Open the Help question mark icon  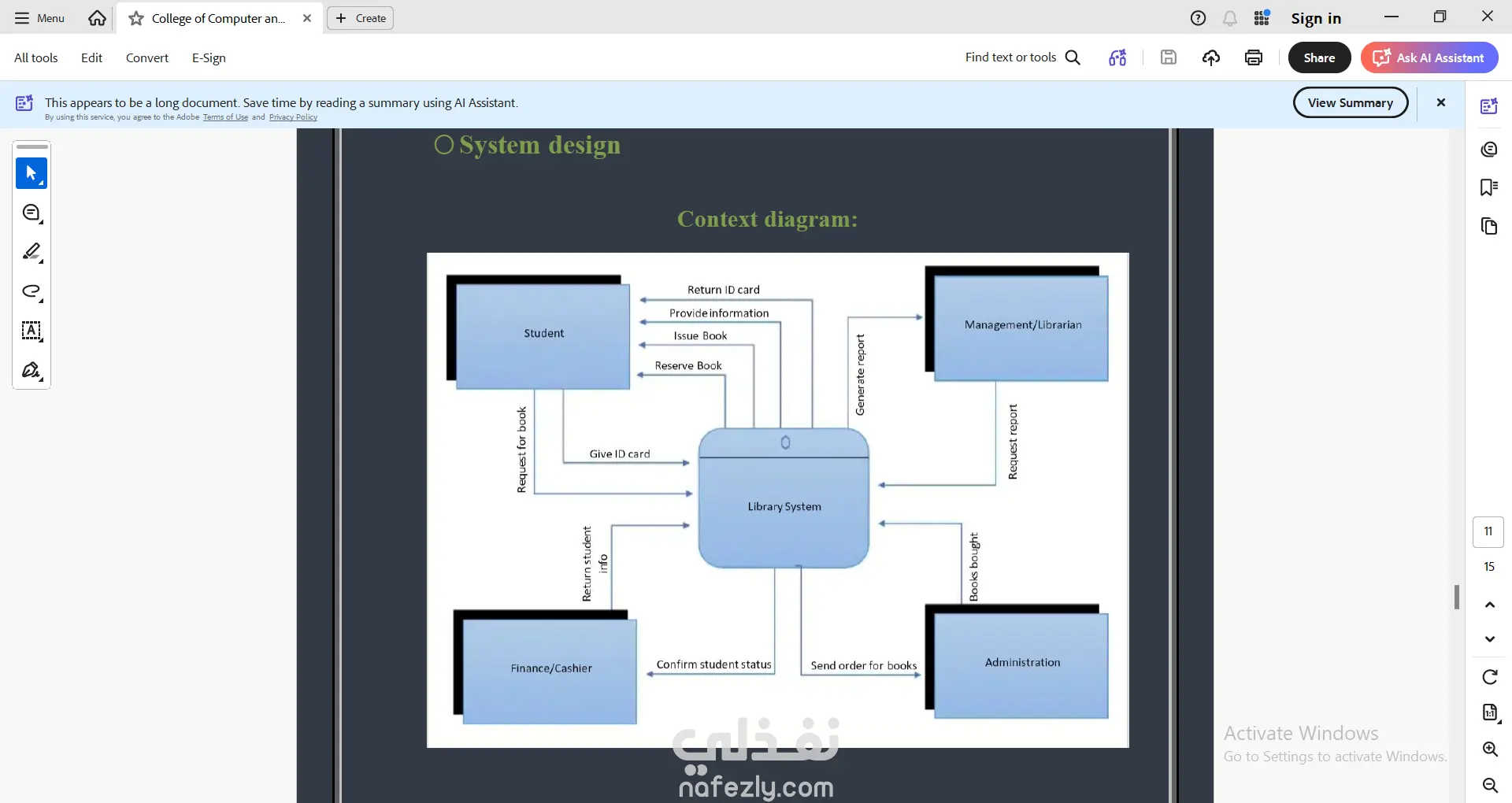[x=1198, y=18]
